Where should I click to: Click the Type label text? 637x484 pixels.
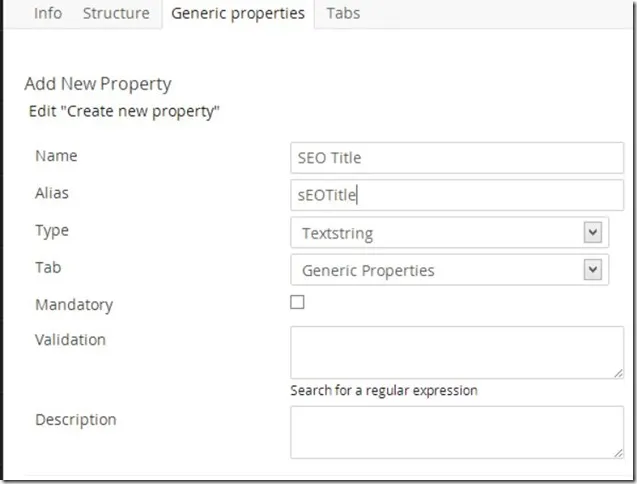[x=52, y=230]
